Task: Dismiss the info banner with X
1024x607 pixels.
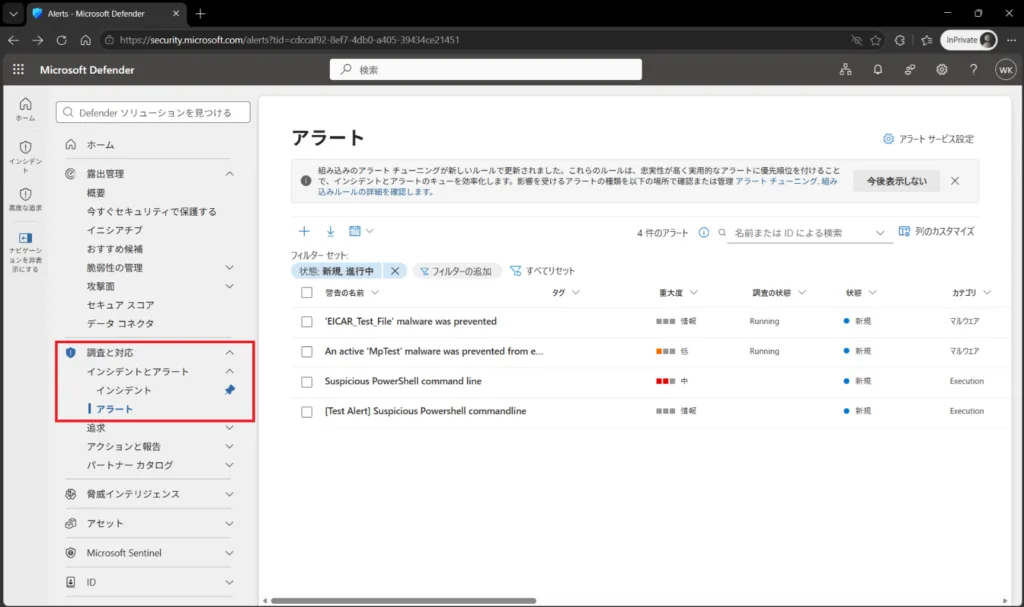Action: coord(955,181)
